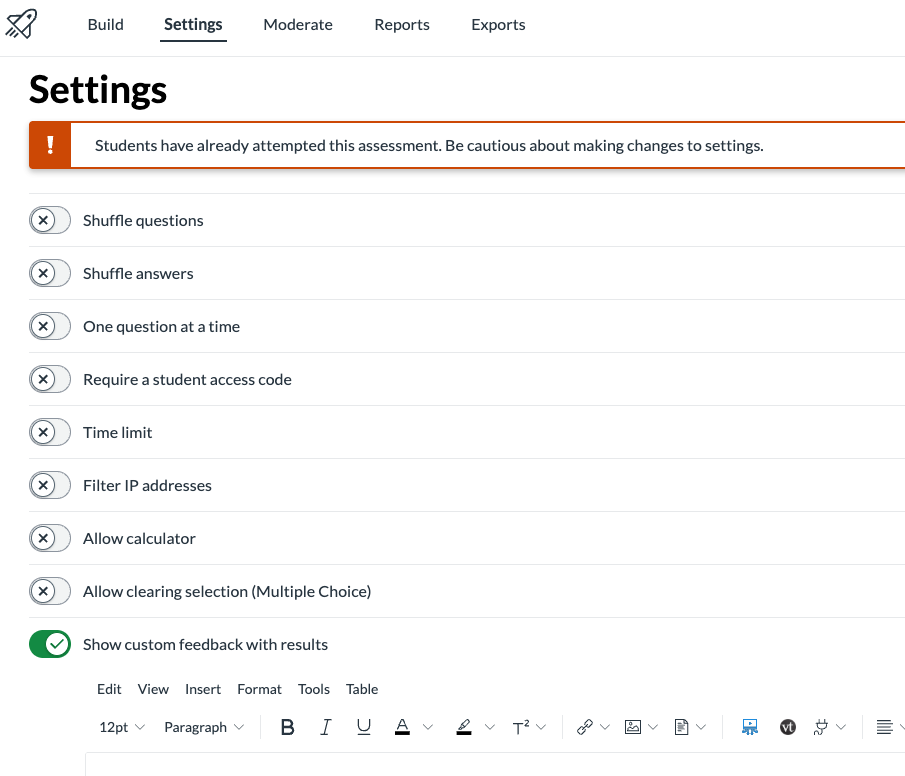
Task: Click inside the feedback editor text area
Action: [x=495, y=764]
